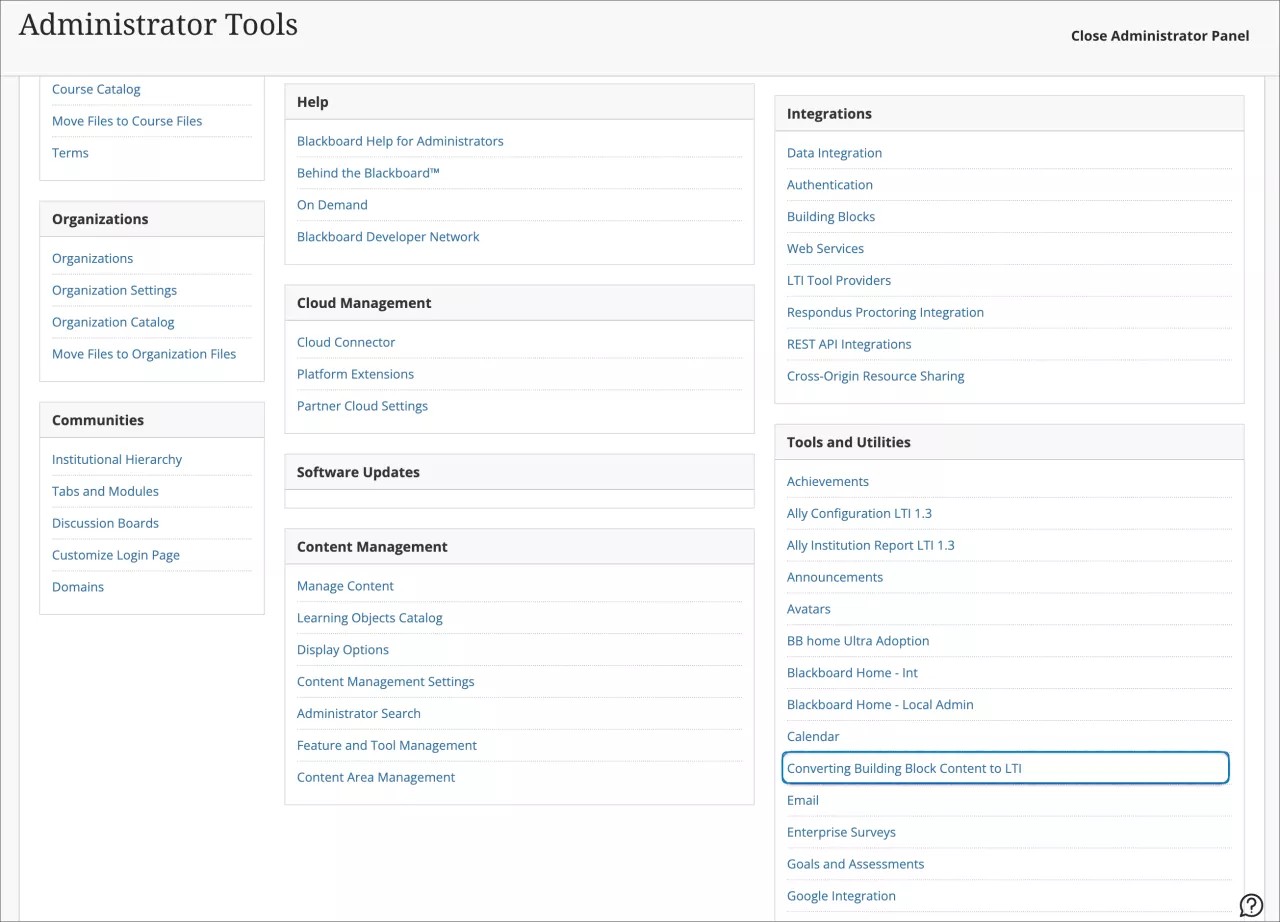Open the Help question mark icon
The height and width of the screenshot is (922, 1280).
(1251, 903)
